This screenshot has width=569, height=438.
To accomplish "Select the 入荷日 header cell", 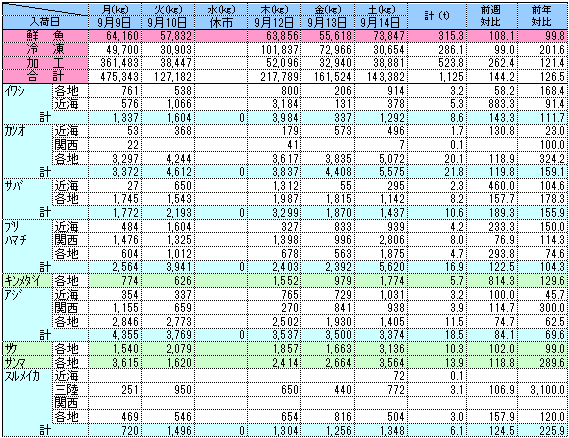I will (x=45, y=16).
